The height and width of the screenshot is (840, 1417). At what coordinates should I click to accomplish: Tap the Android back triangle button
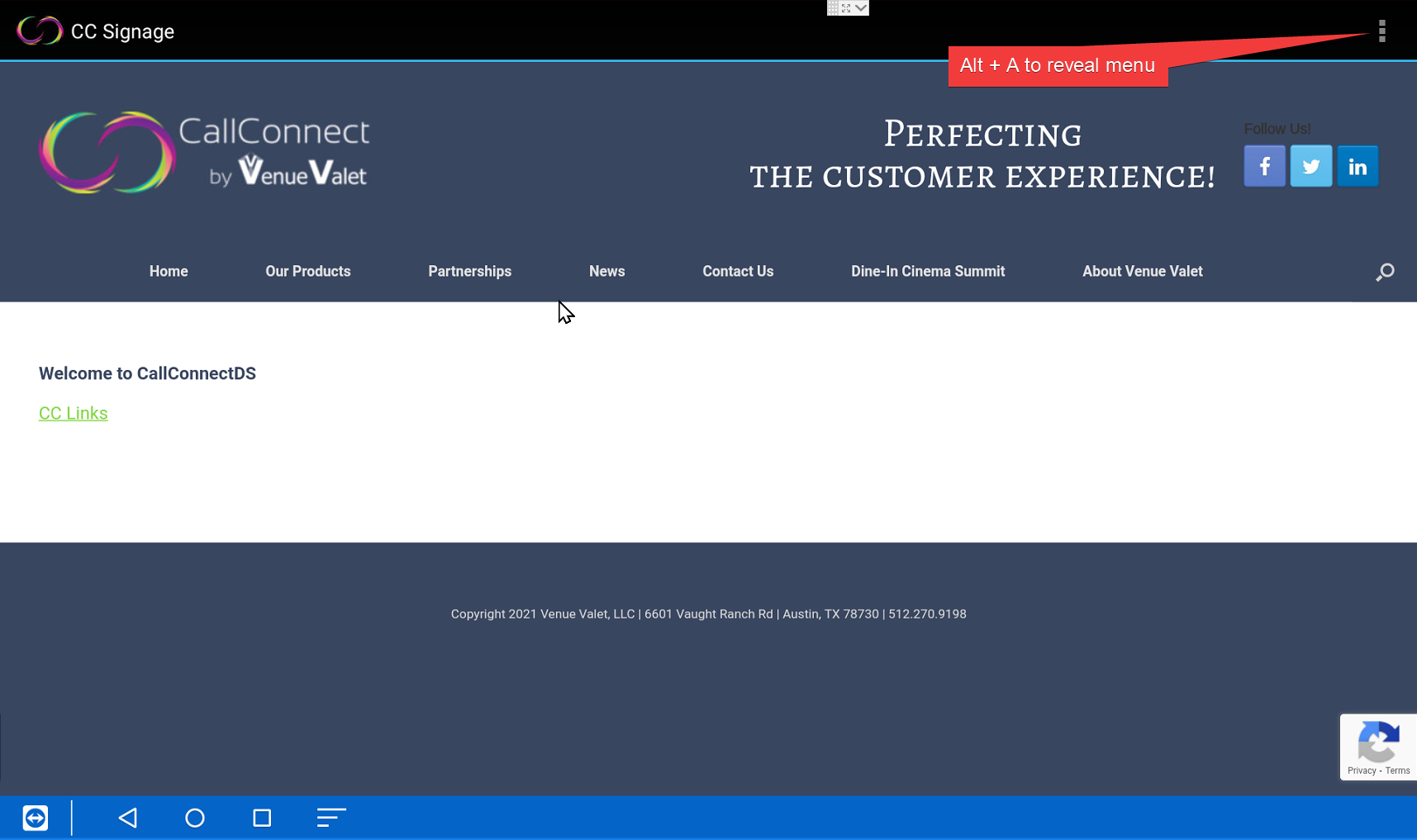(128, 818)
